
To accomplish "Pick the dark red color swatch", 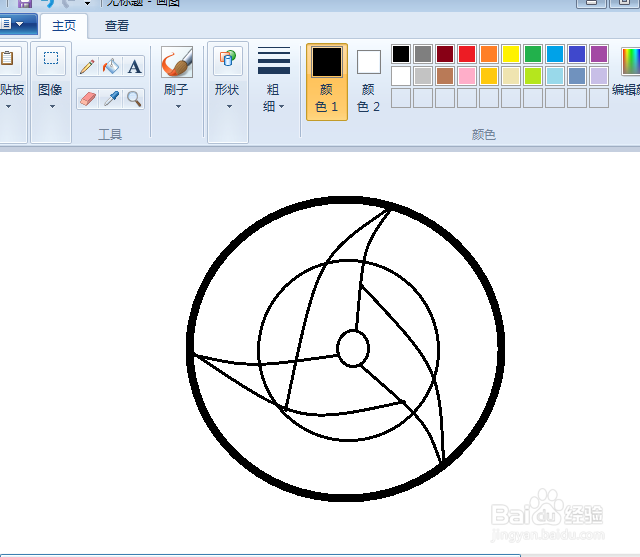I will coord(445,54).
